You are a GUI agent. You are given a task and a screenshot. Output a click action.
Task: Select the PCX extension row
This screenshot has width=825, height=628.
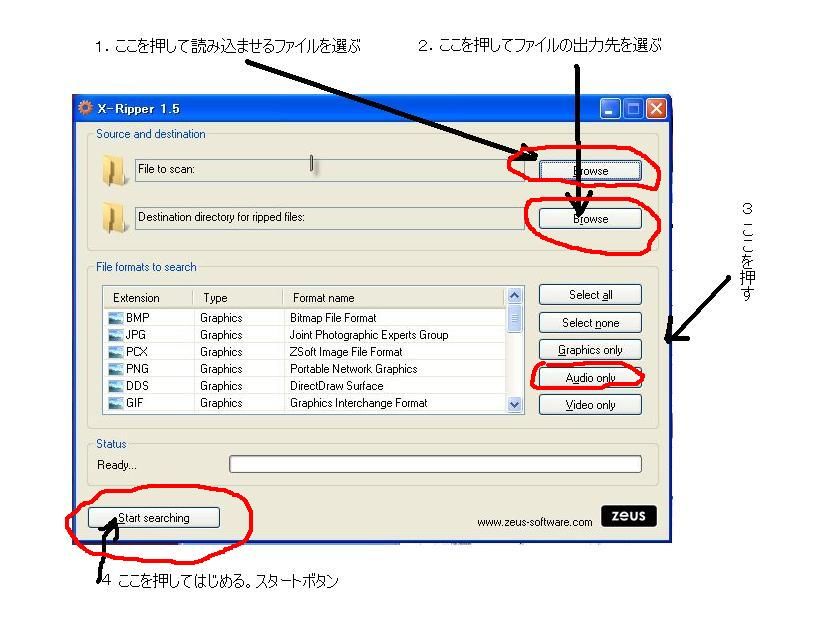pyautogui.click(x=305, y=352)
